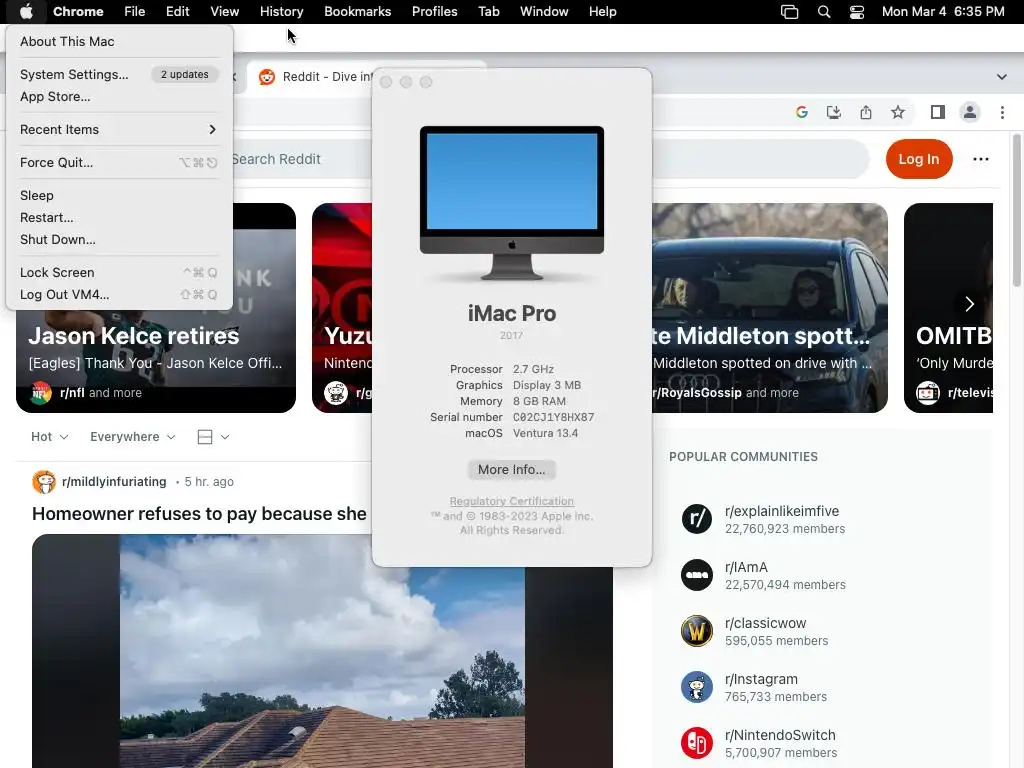The width and height of the screenshot is (1024, 768).
Task: Open the View menu in menu bar
Action: [225, 12]
